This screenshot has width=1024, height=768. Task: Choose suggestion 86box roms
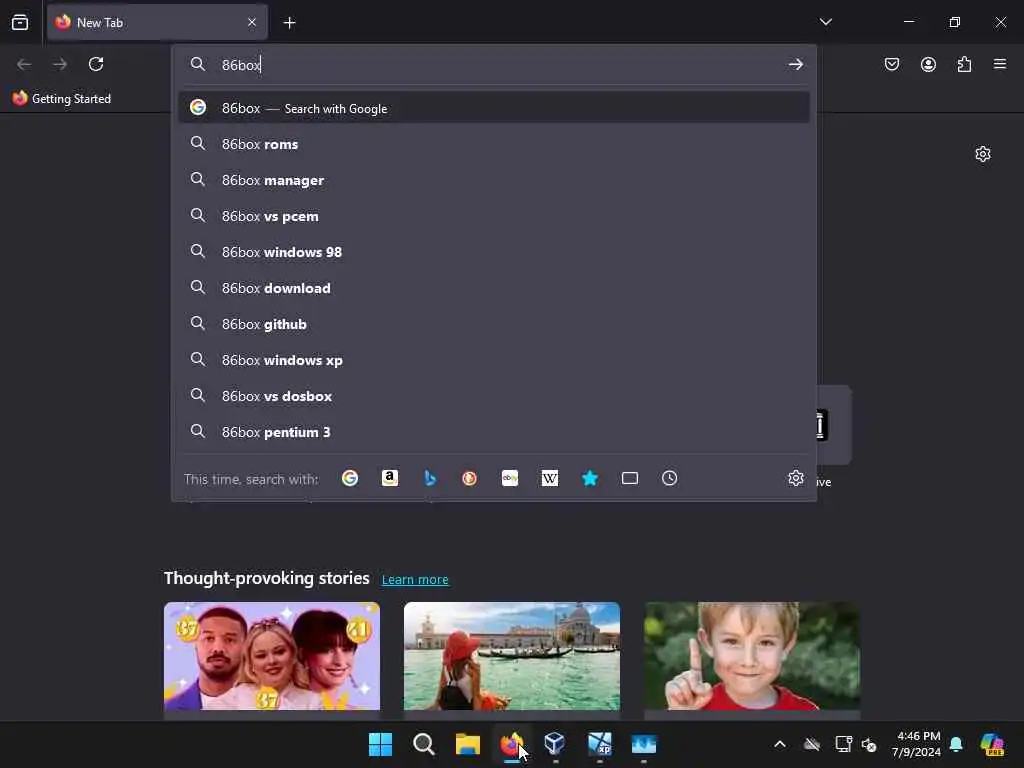click(494, 144)
